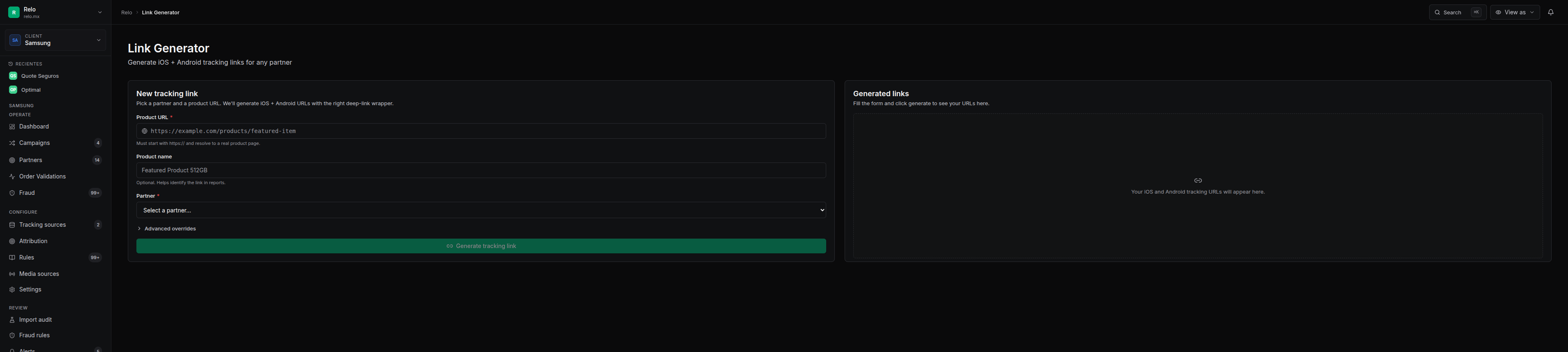The image size is (1568, 352).
Task: Click the Generated links panel title
Action: click(x=881, y=94)
